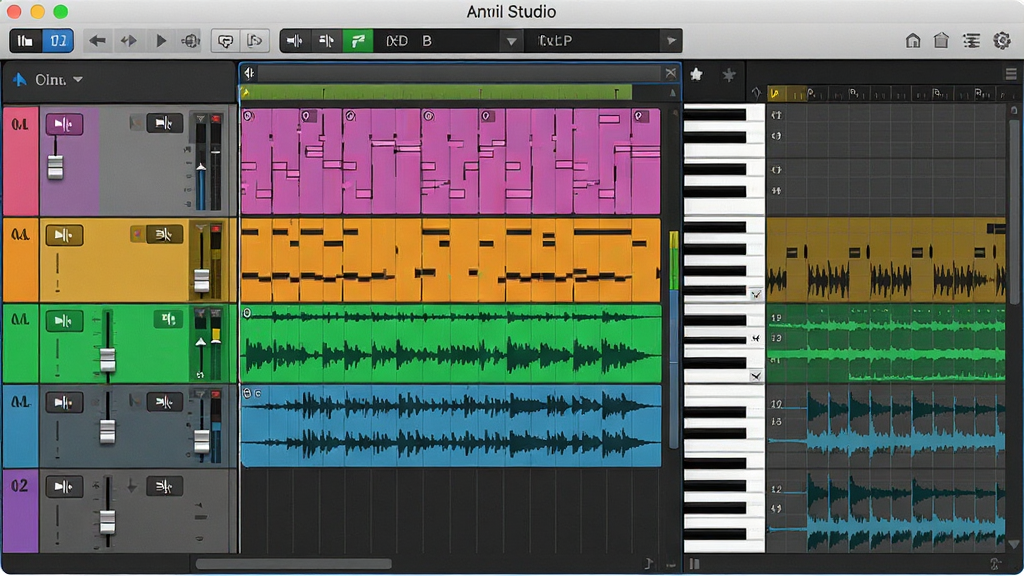Click the volume fader on the 02 track
1024x576 pixels.
pyautogui.click(x=107, y=521)
